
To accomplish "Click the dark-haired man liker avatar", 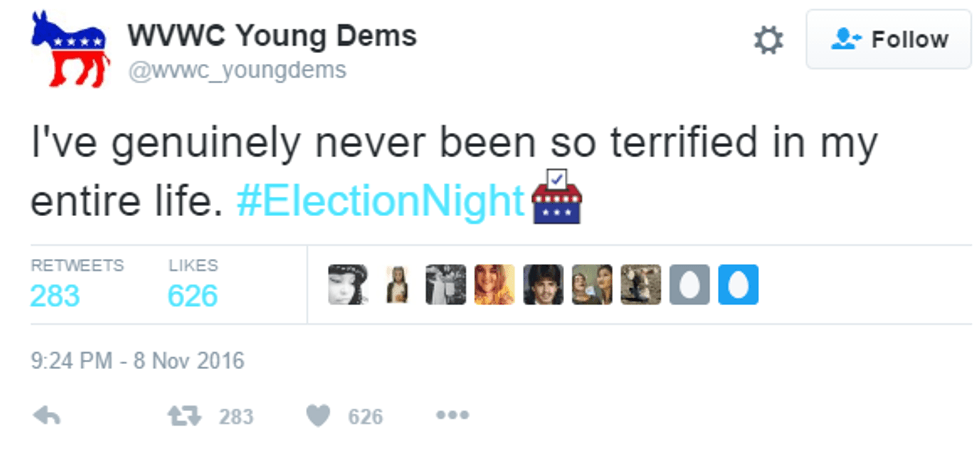I will (543, 285).
